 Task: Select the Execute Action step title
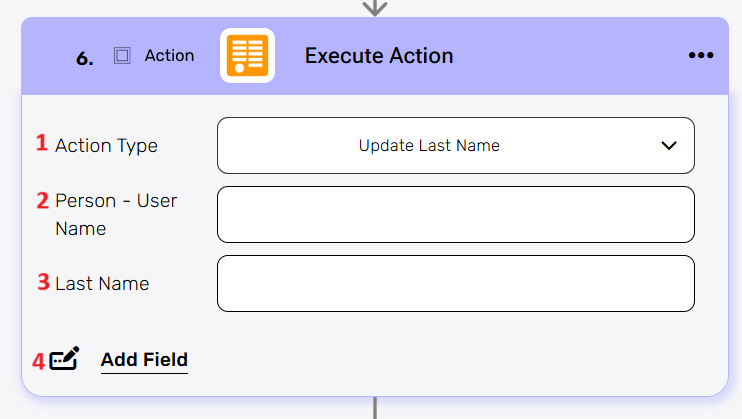[x=379, y=56]
